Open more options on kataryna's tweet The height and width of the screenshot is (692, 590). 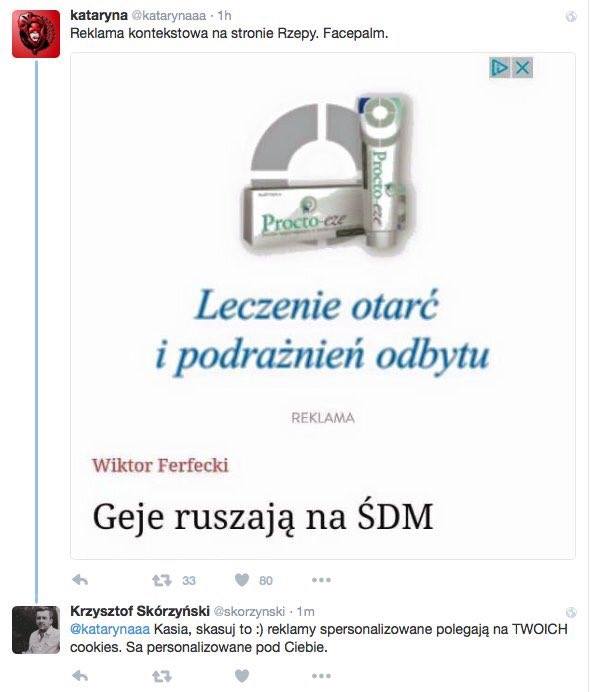point(321,580)
